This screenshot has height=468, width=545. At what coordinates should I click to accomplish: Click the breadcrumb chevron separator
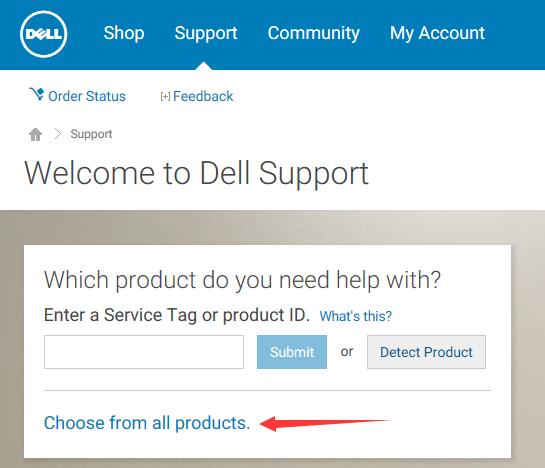tap(58, 134)
